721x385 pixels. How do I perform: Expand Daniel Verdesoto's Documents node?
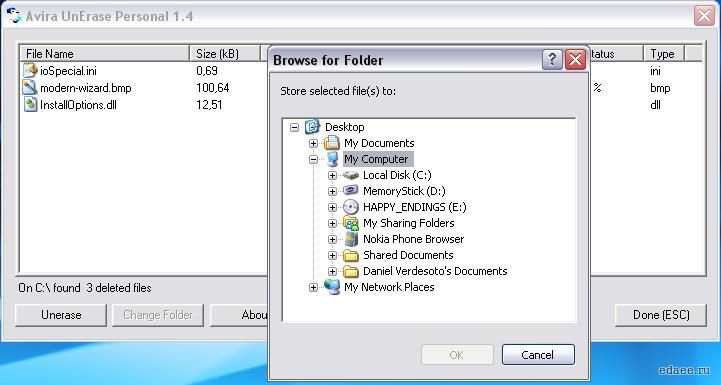click(x=332, y=271)
